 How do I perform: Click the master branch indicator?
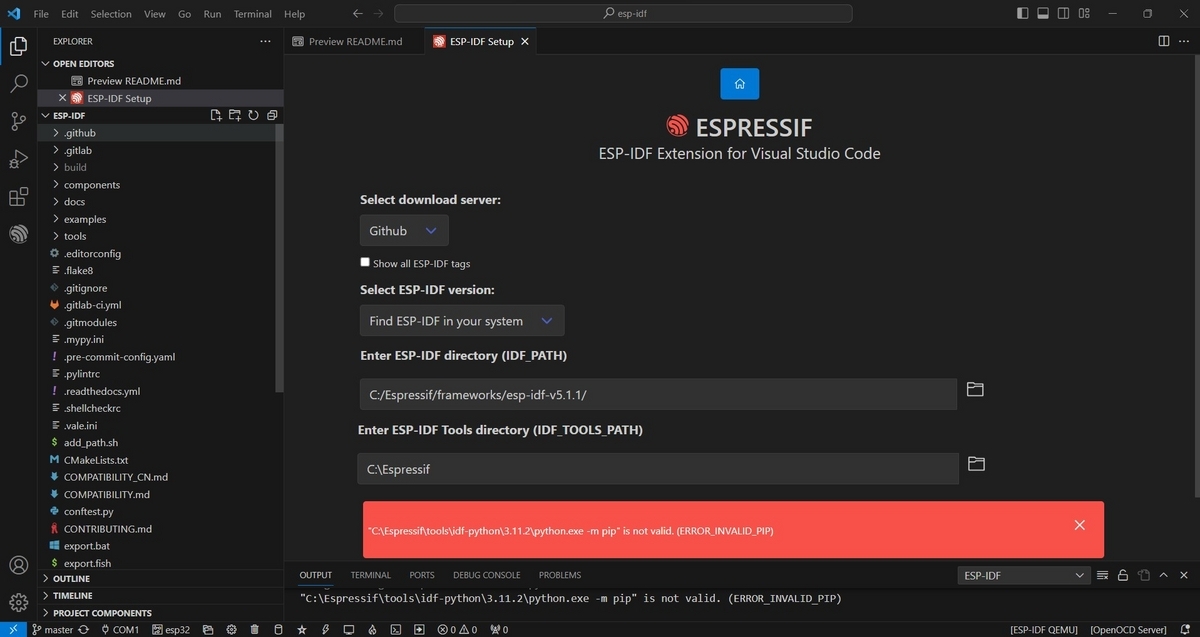tap(53, 630)
